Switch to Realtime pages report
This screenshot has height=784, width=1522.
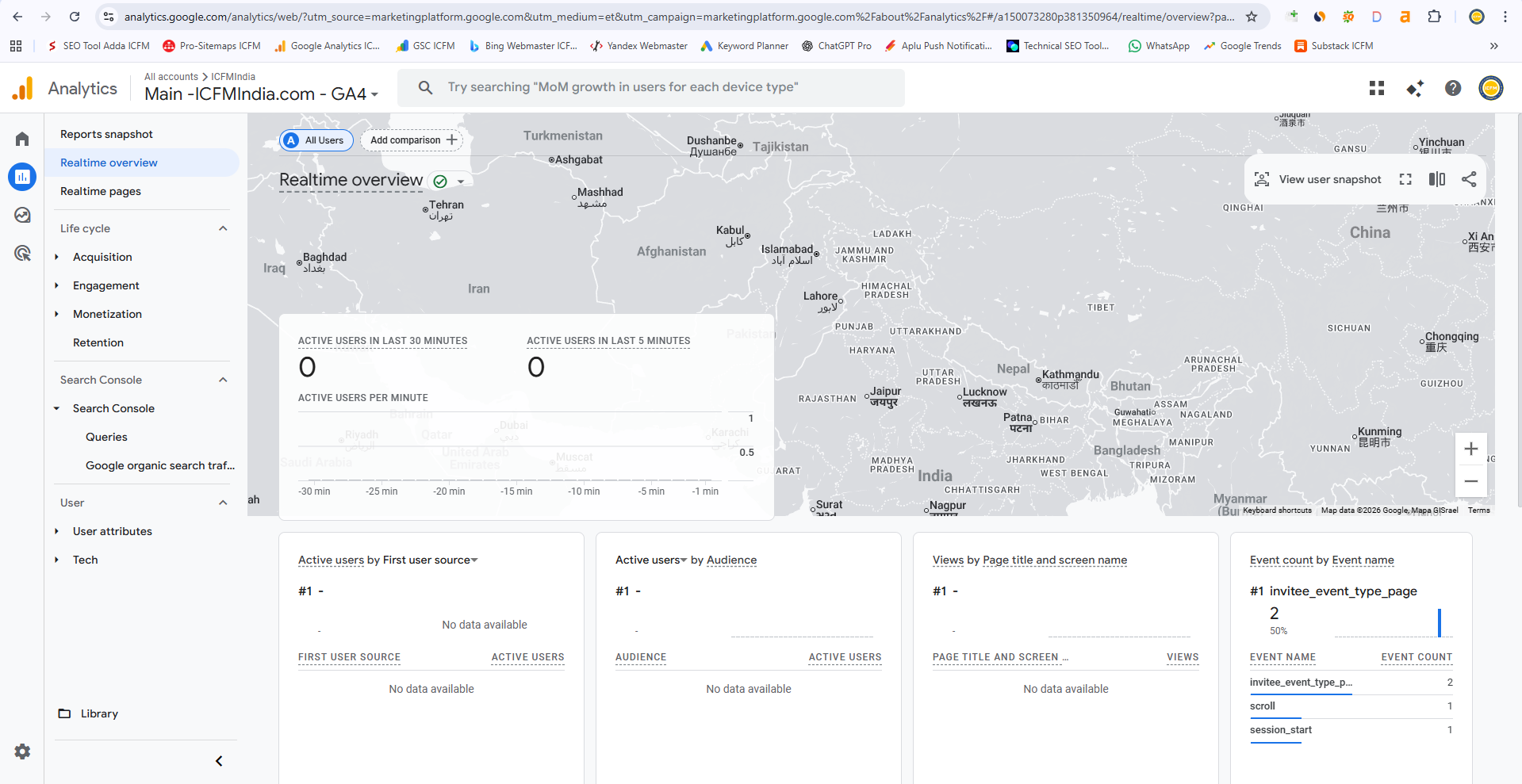(x=100, y=191)
